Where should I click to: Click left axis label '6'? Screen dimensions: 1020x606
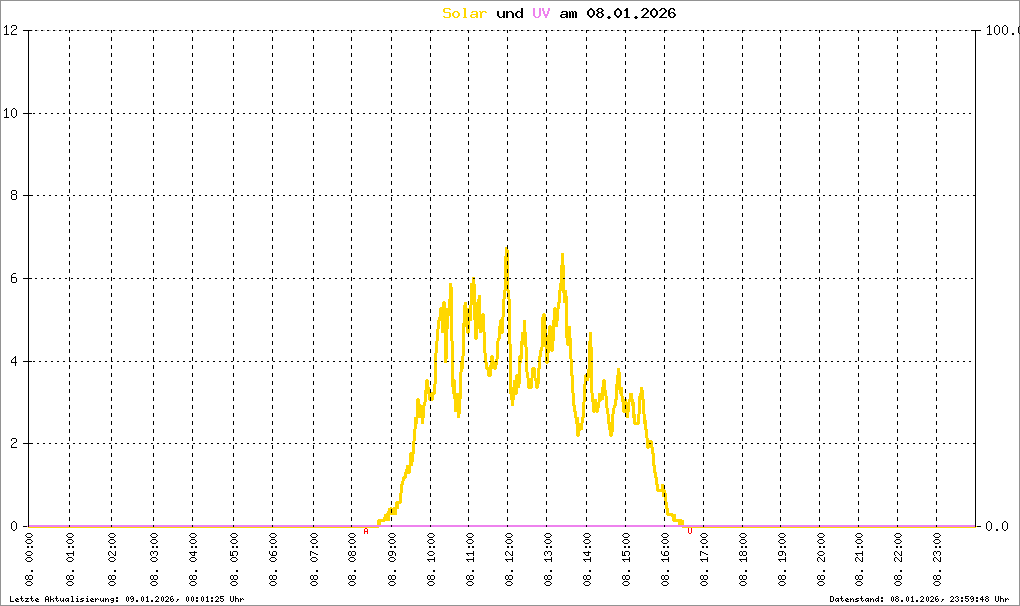point(14,278)
